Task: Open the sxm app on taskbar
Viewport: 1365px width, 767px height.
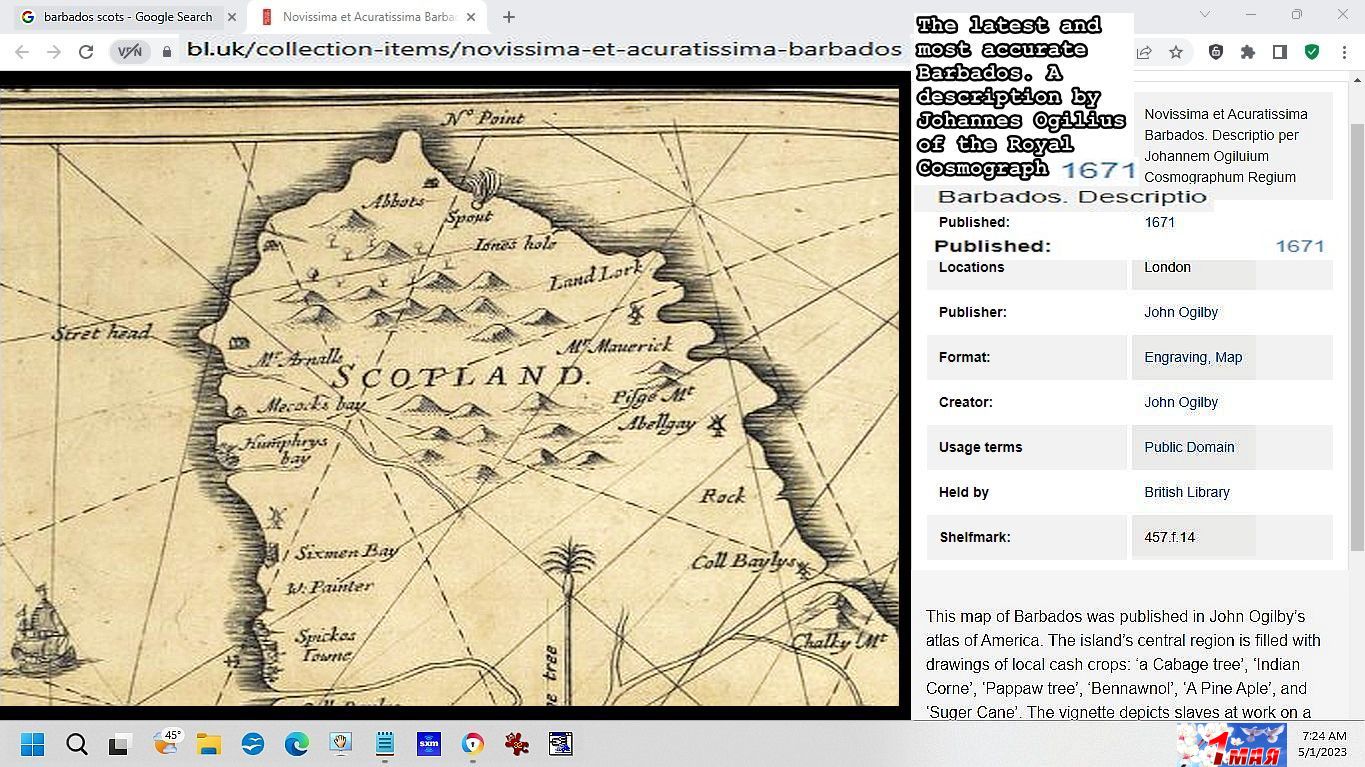Action: coord(429,744)
